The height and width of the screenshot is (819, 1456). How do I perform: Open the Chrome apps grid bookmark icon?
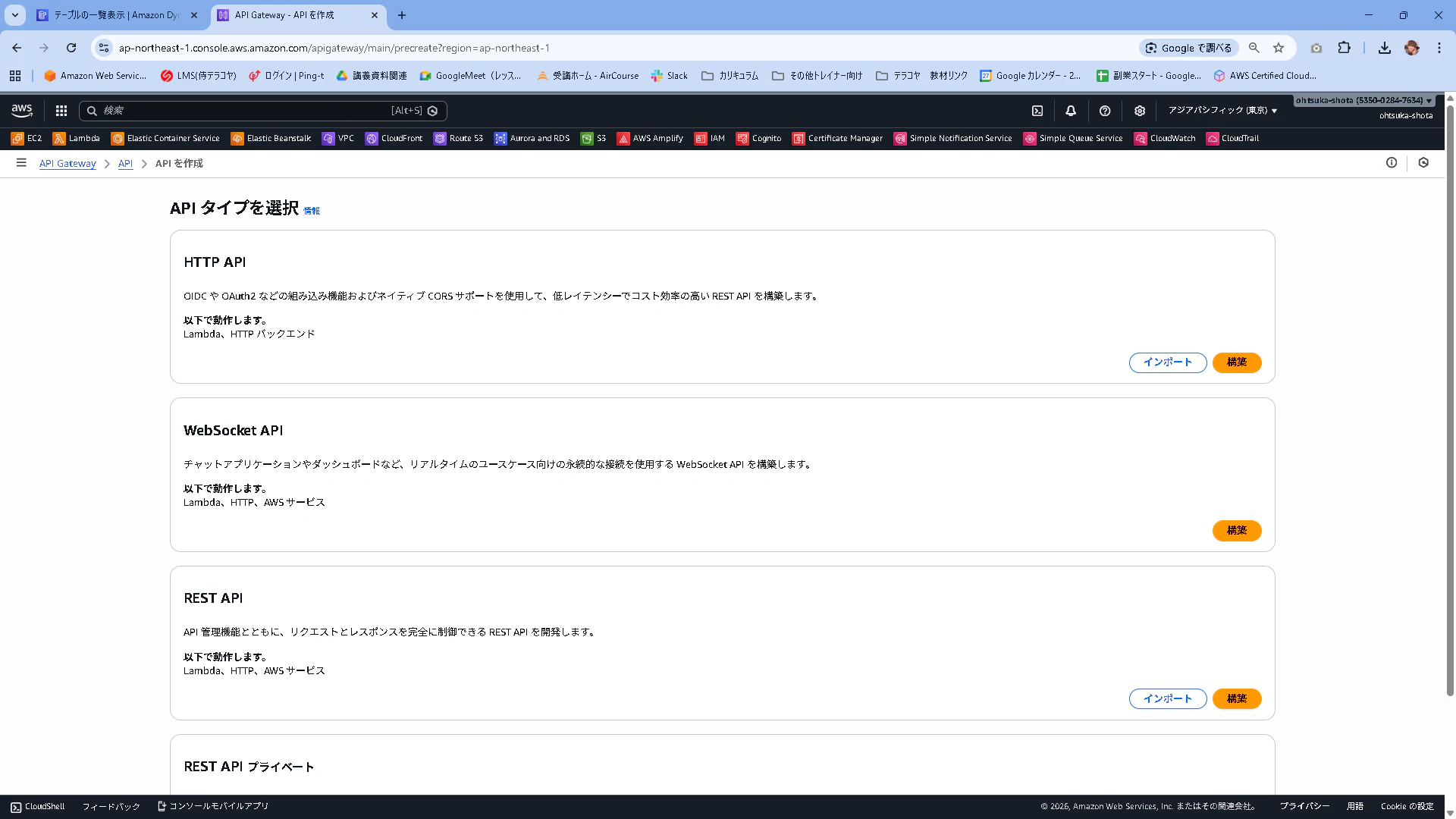[x=15, y=76]
